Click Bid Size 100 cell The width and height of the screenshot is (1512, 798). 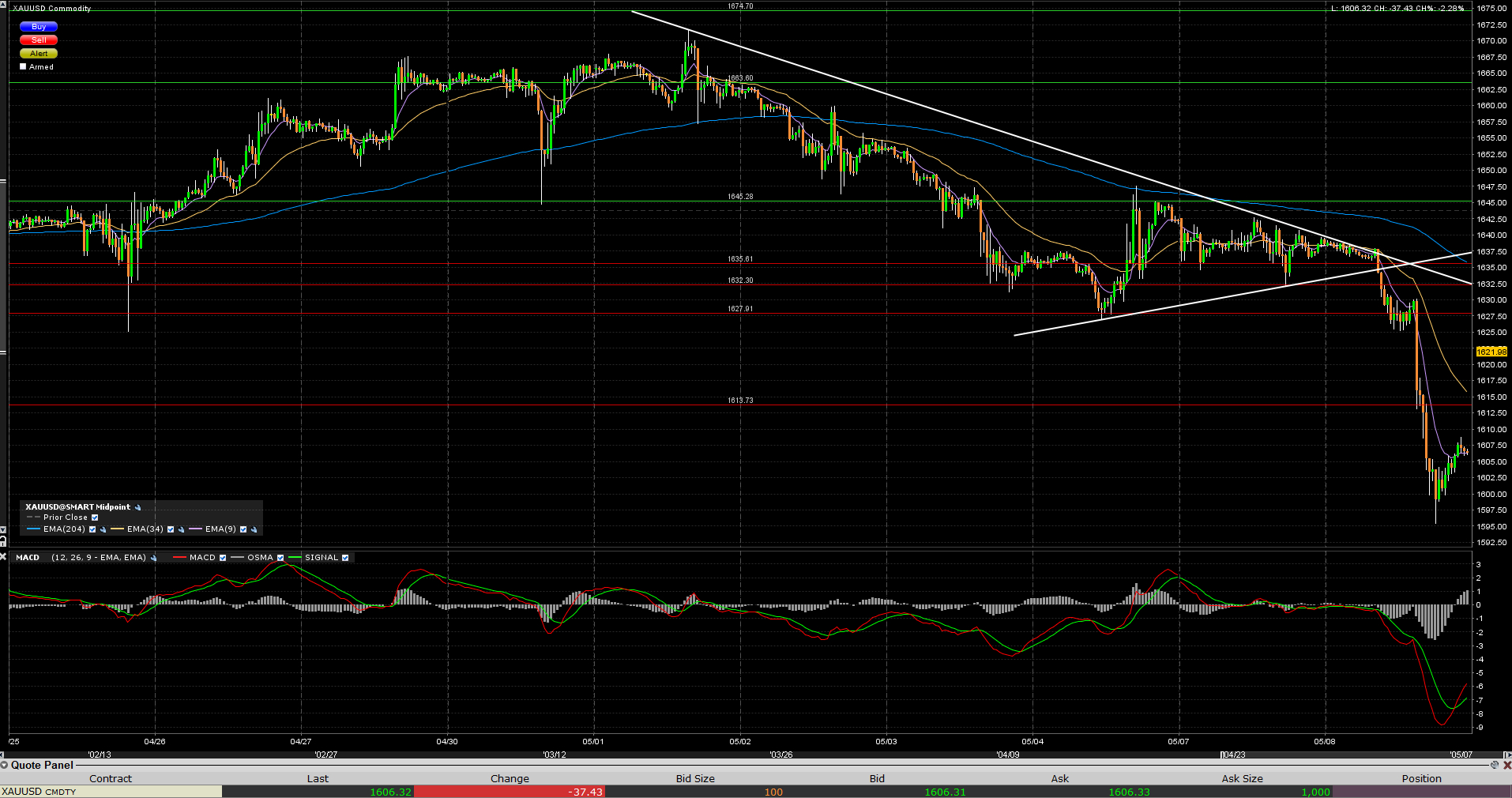point(695,792)
